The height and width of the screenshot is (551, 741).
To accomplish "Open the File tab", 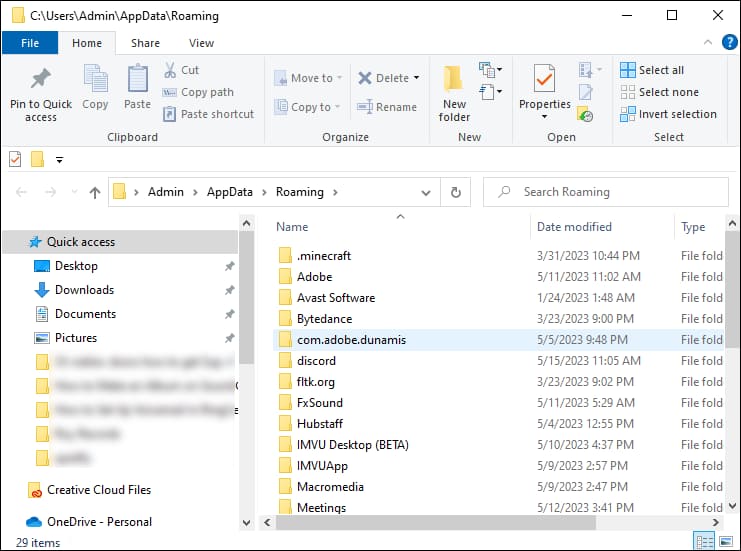I will pyautogui.click(x=30, y=43).
